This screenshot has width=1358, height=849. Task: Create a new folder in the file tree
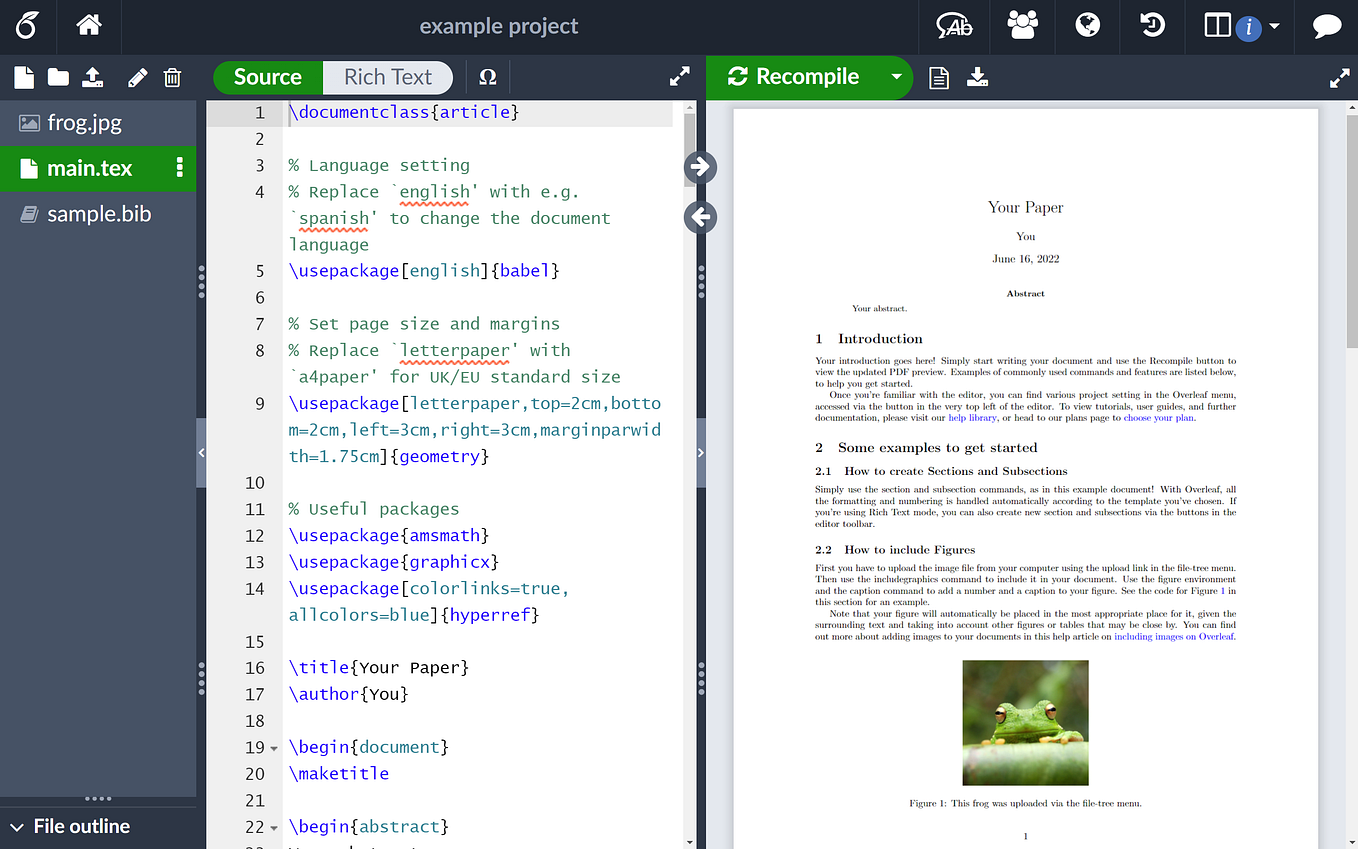tap(57, 77)
